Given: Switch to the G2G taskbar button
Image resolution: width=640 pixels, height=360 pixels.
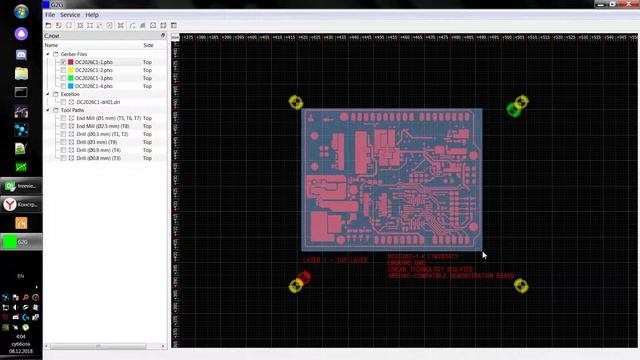Looking at the screenshot, I should point(21,242).
